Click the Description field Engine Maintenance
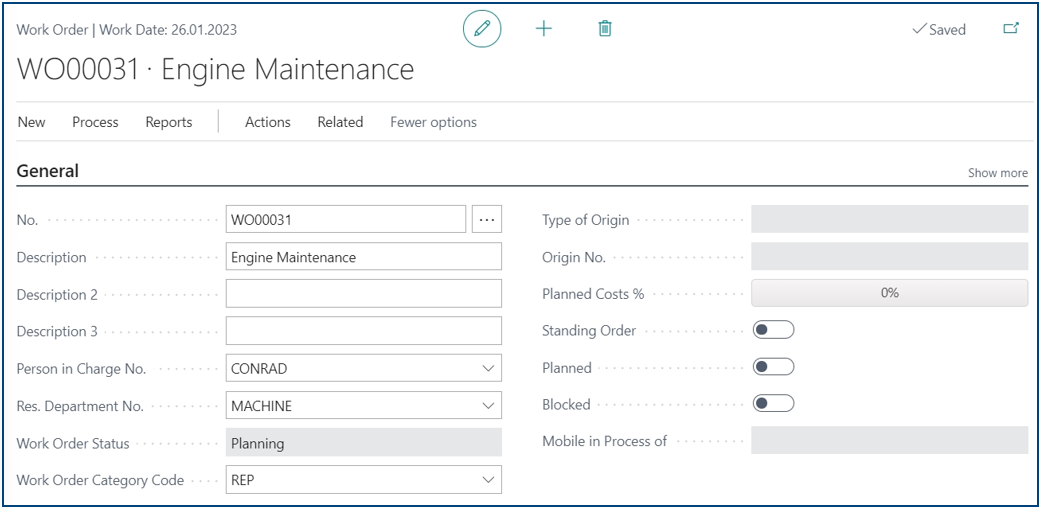 [364, 256]
